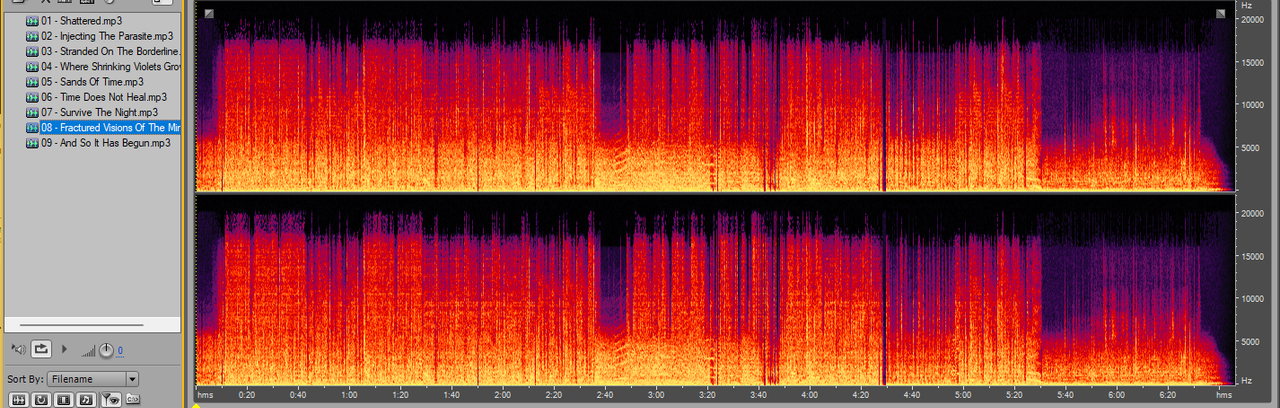
Task: Click timeline ruler at 3:20
Action: point(707,396)
